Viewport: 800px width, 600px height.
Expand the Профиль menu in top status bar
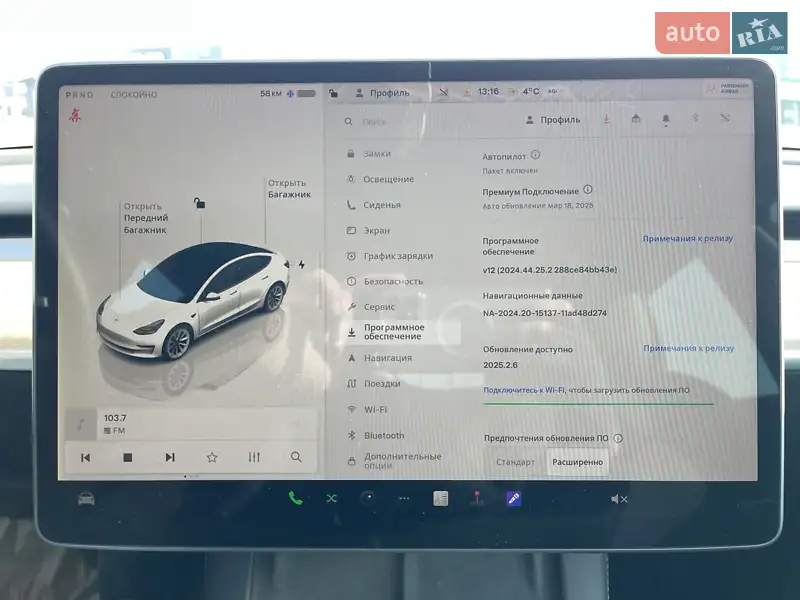click(383, 93)
